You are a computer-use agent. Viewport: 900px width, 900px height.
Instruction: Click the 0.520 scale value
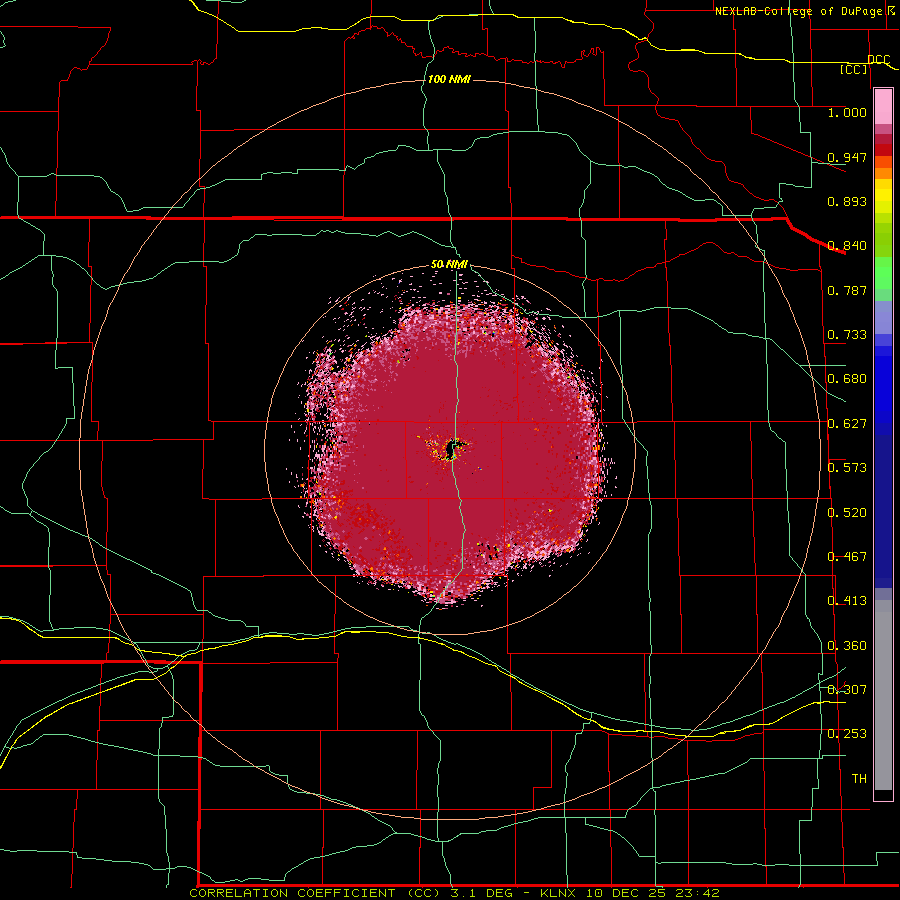[x=847, y=513]
